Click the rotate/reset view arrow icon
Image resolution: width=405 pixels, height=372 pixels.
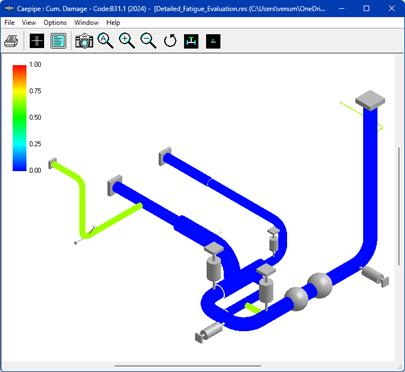pyautogui.click(x=170, y=41)
